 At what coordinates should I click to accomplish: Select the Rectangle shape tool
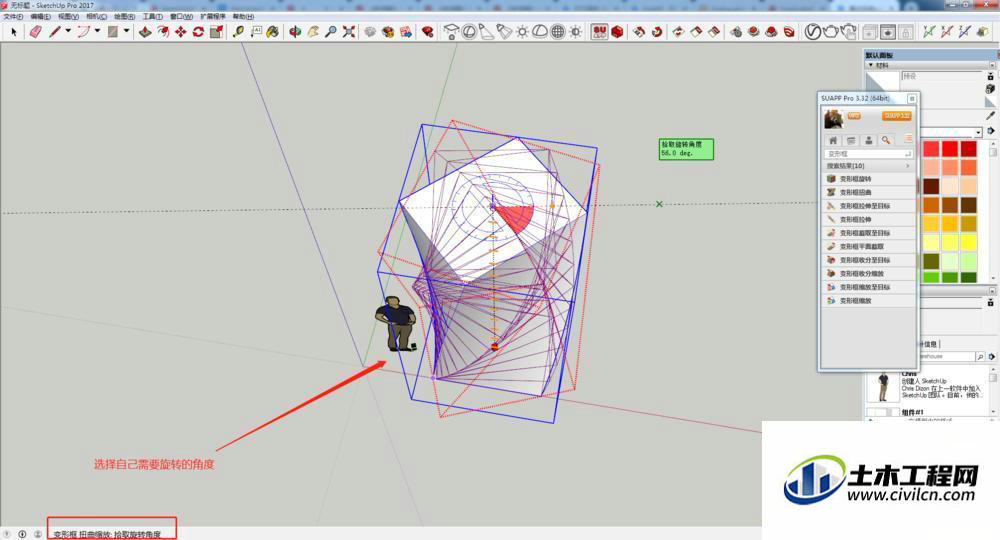pyautogui.click(x=113, y=32)
